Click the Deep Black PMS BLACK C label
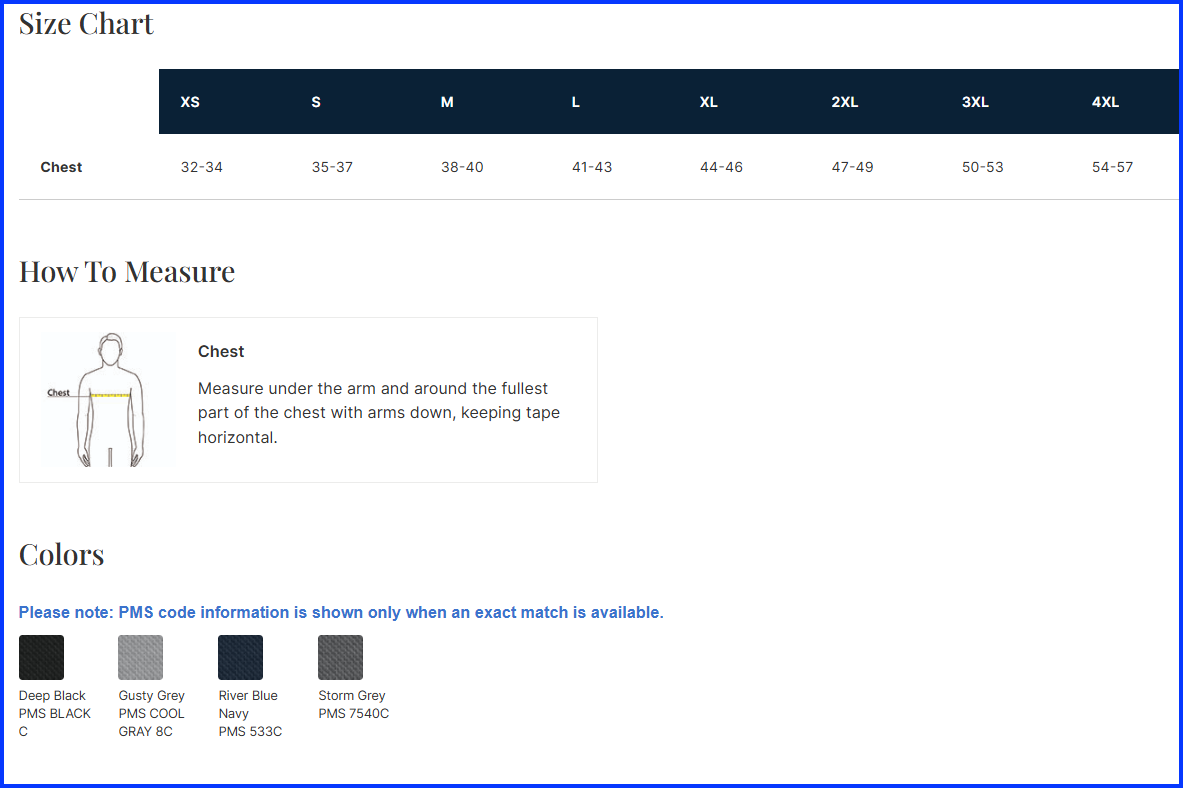This screenshot has height=788, width=1183. tap(55, 713)
